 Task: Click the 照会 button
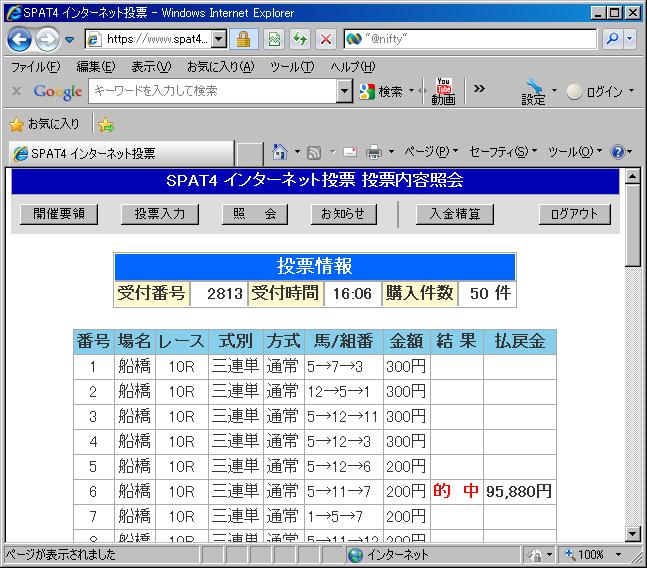255,214
